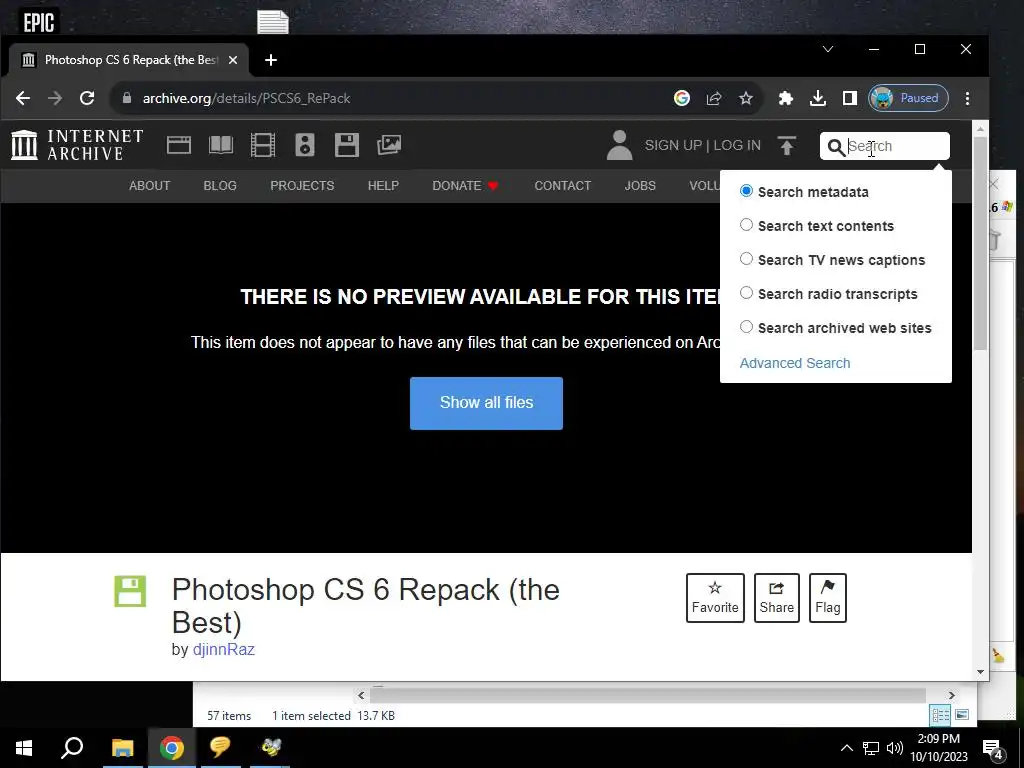Image resolution: width=1024 pixels, height=768 pixels.
Task: Click the green software icon beside the title
Action: 130,591
